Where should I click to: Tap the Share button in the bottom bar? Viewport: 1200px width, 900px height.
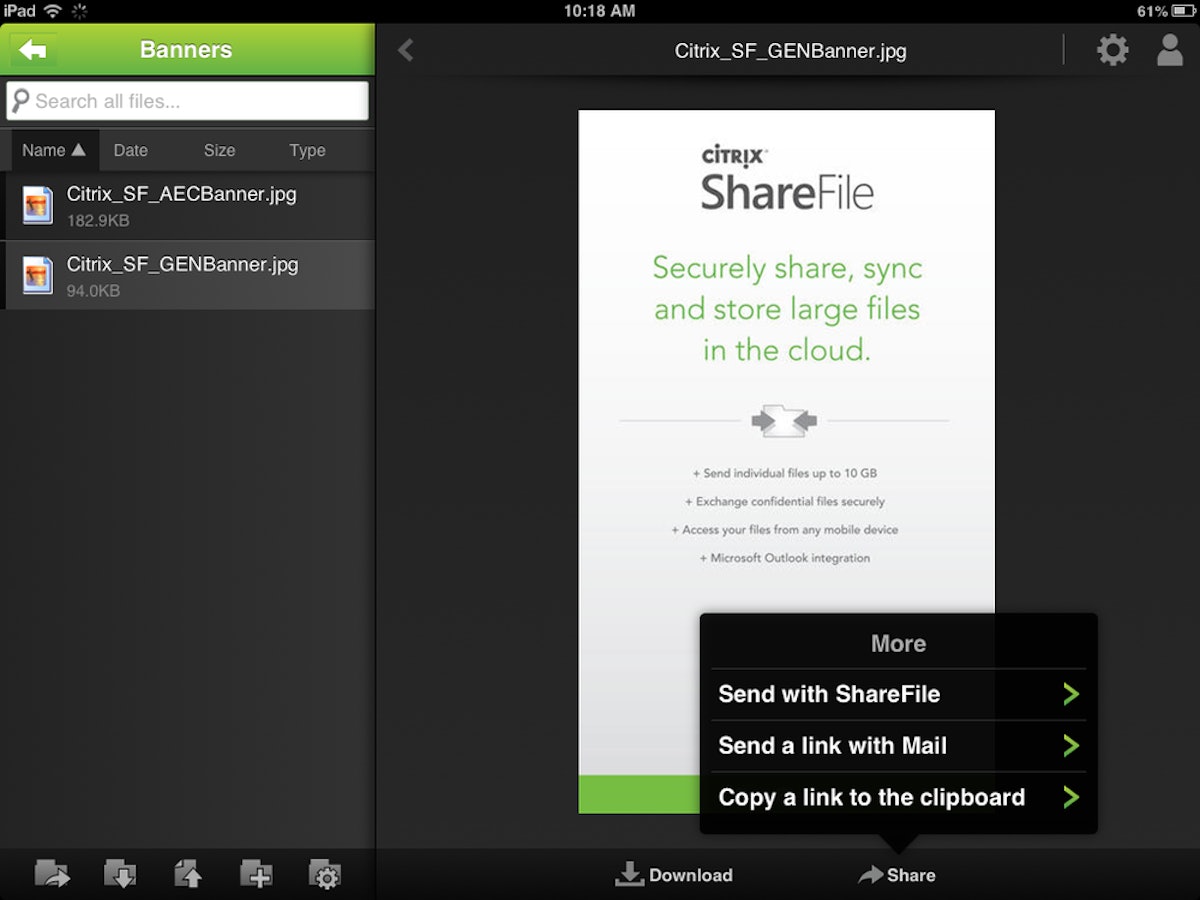(896, 875)
